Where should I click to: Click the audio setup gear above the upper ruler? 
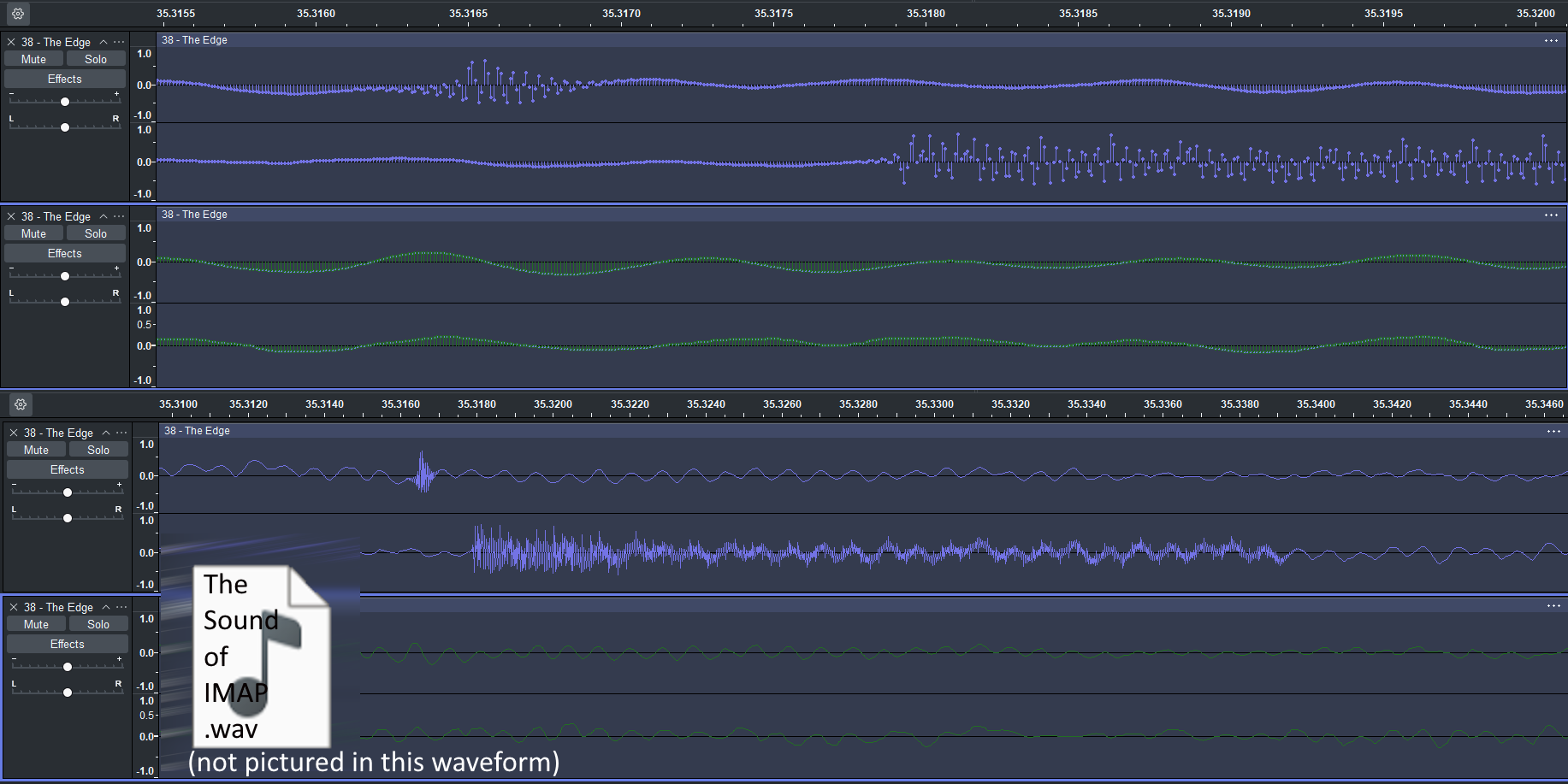17,14
